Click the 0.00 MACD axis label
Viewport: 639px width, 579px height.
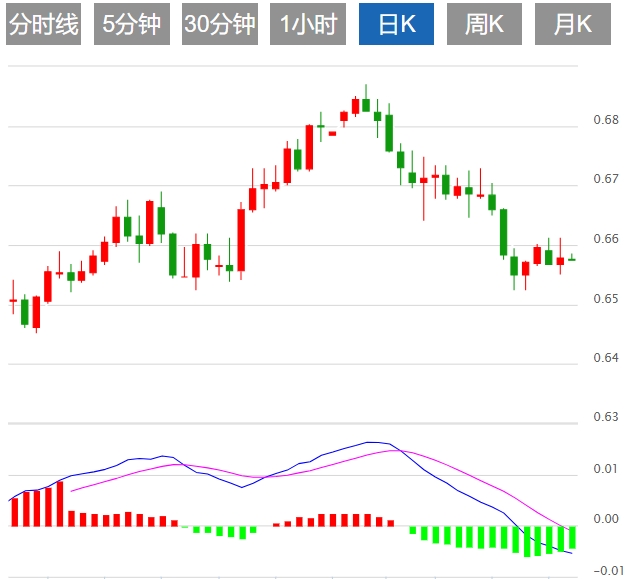(605, 519)
